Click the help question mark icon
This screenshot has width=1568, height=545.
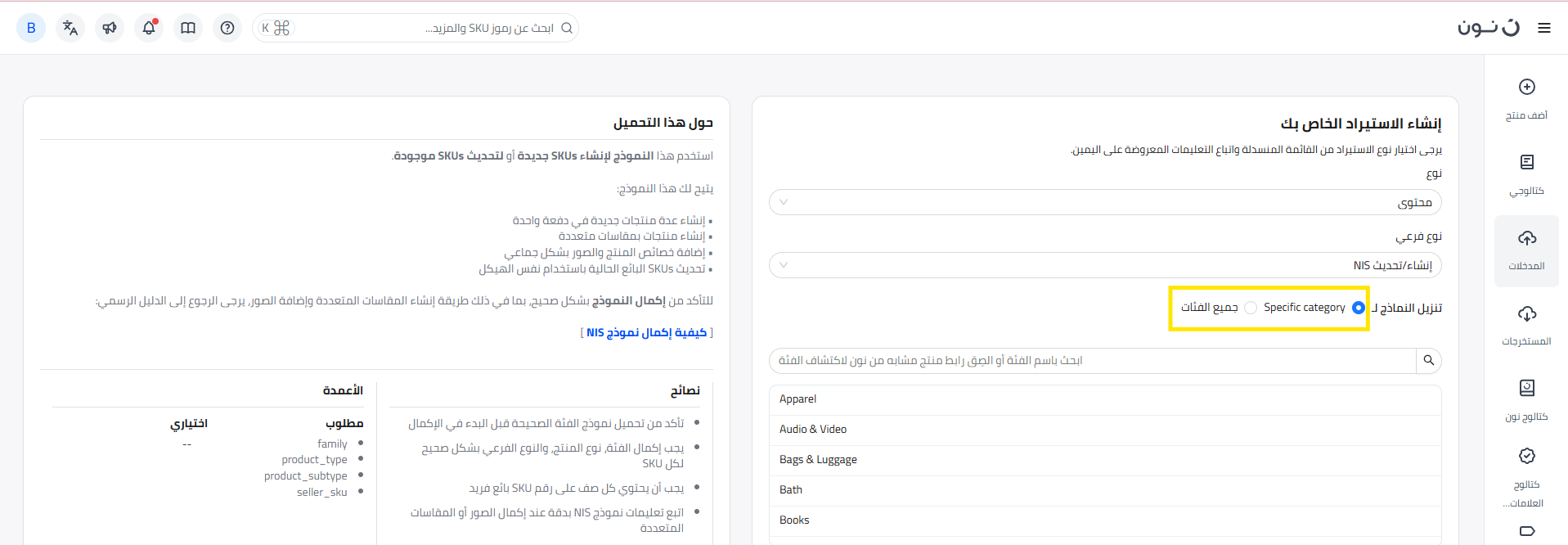coord(227,28)
